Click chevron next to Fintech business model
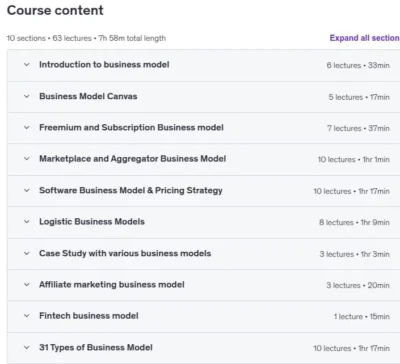400x364 pixels. (x=27, y=316)
